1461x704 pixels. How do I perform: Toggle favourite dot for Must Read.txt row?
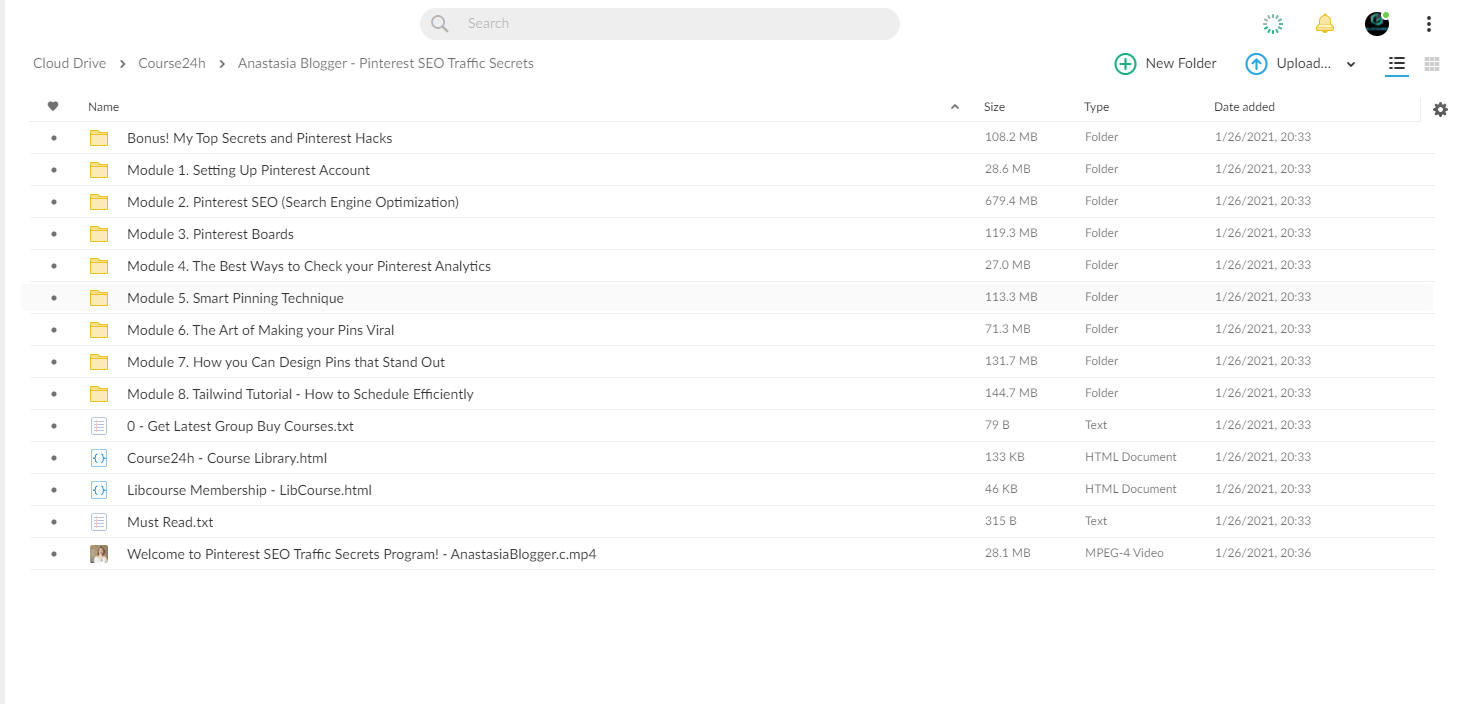[54, 522]
